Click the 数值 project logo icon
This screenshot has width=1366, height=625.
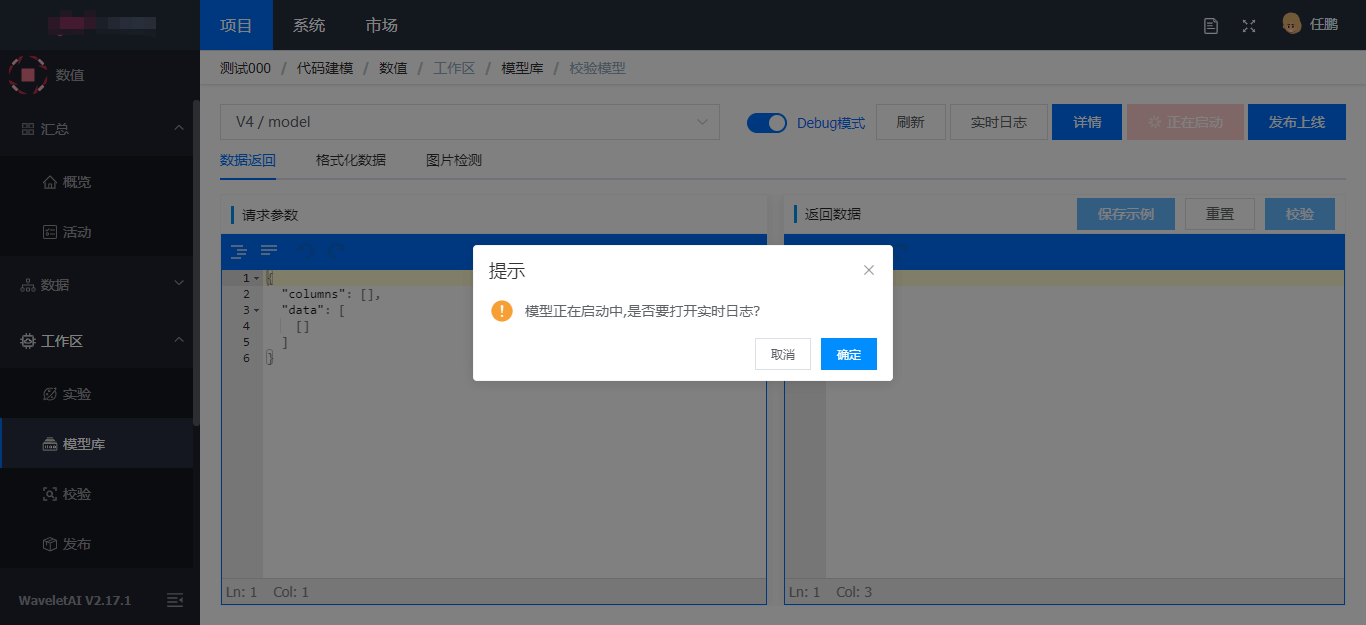point(28,75)
